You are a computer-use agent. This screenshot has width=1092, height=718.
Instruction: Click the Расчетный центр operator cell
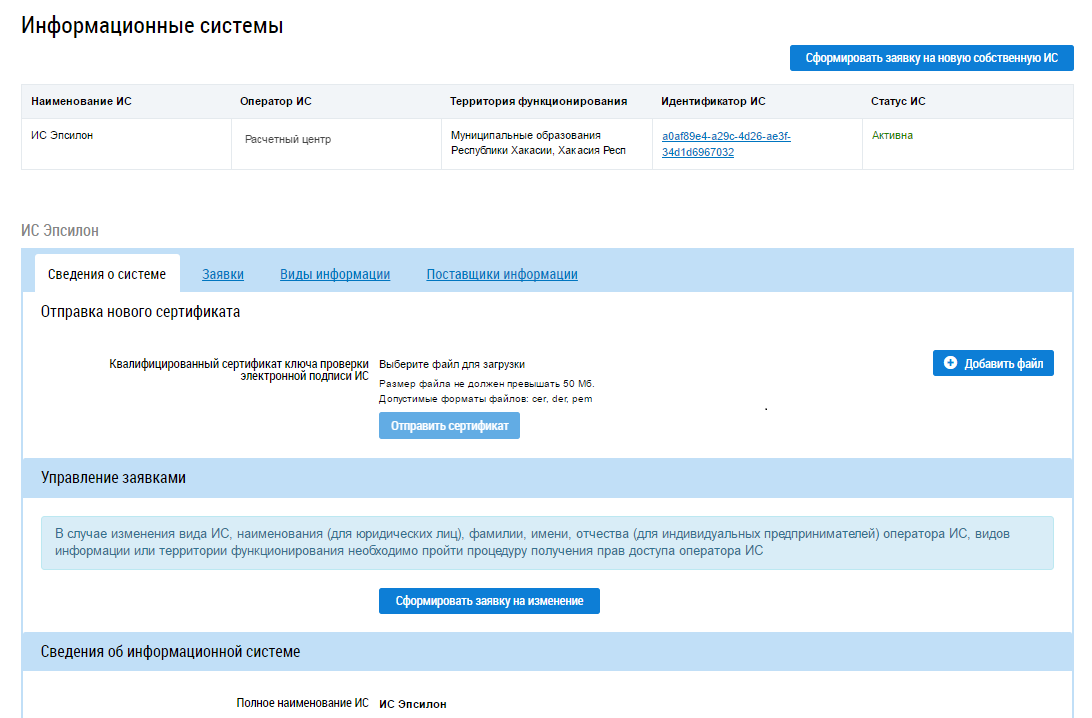click(x=288, y=139)
